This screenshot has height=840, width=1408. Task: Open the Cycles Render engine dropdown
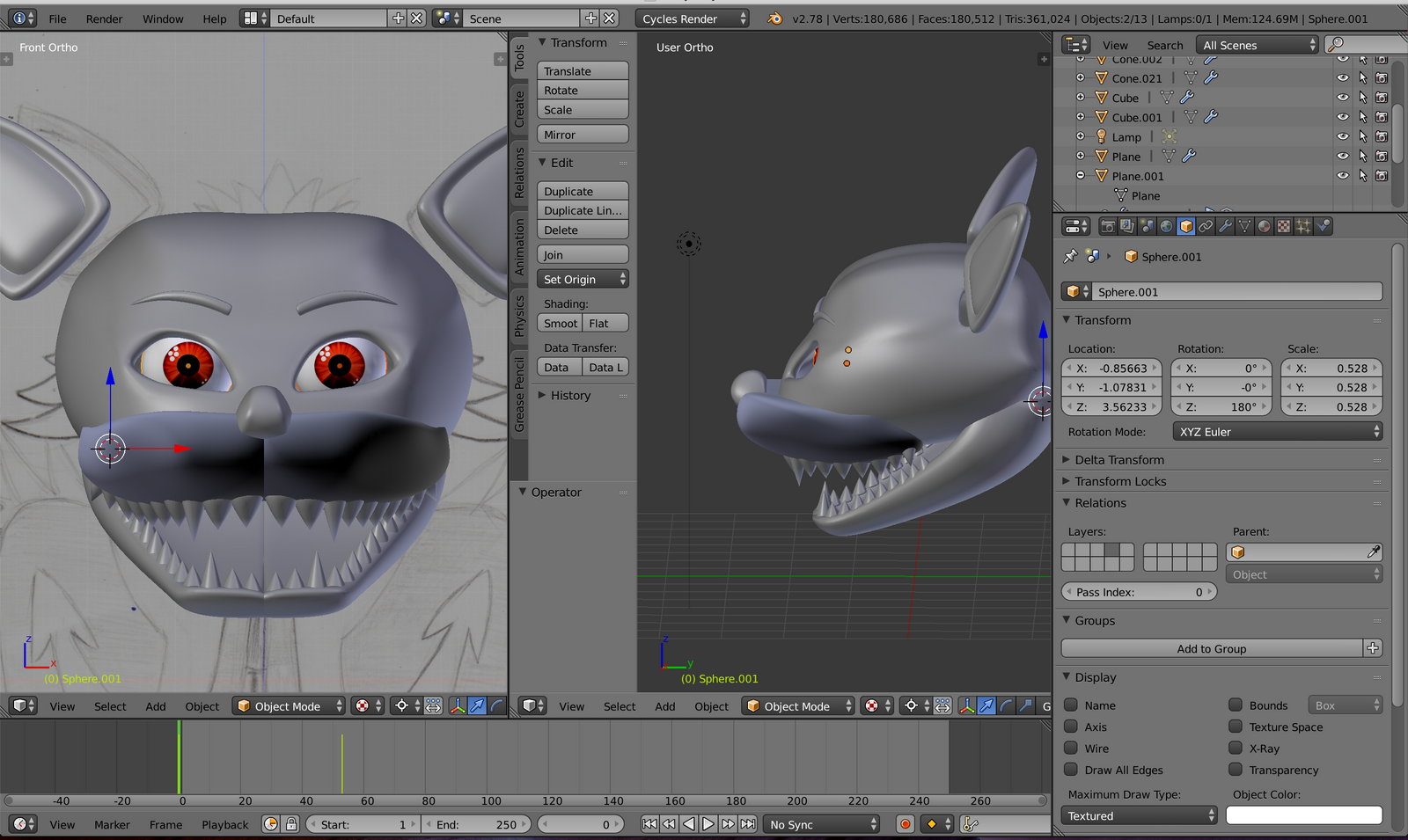pyautogui.click(x=693, y=18)
